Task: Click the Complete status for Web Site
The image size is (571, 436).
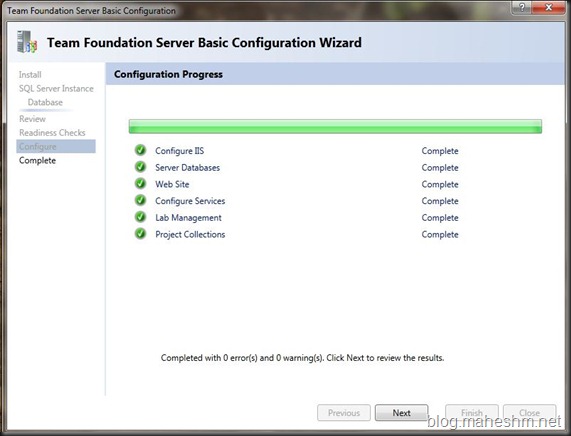Action: coord(440,184)
